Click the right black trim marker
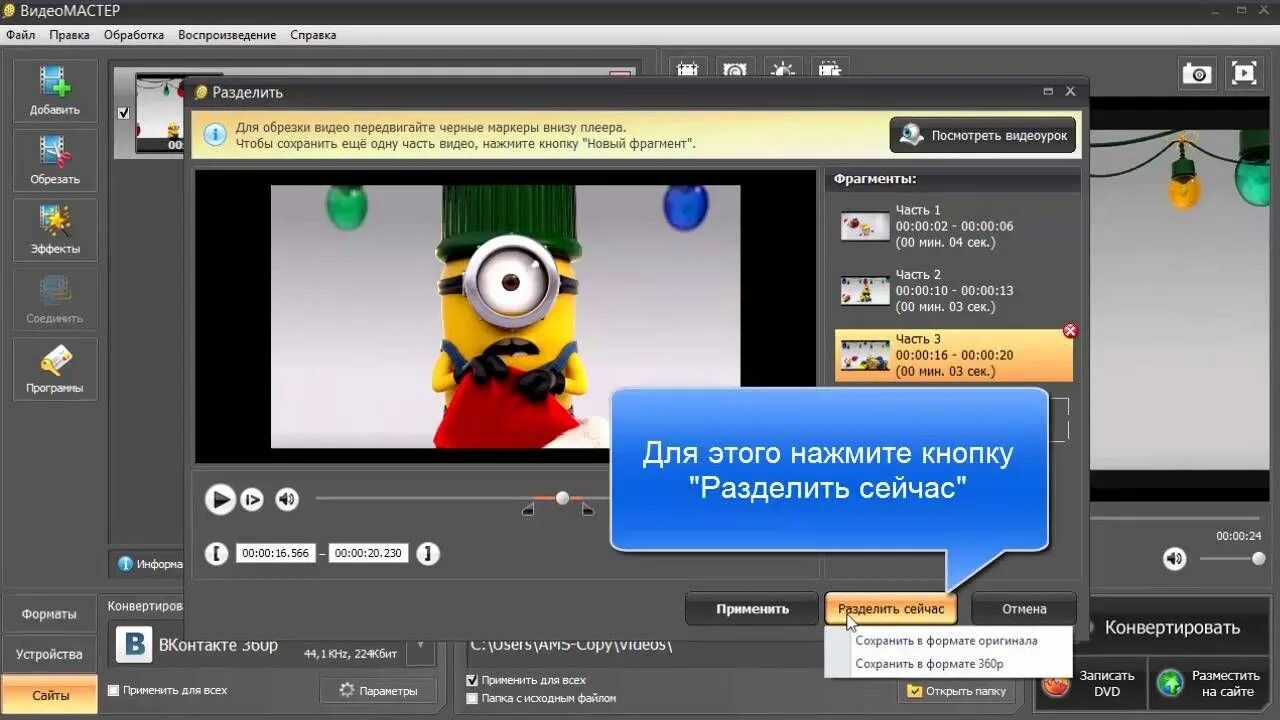 pyautogui.click(x=588, y=510)
